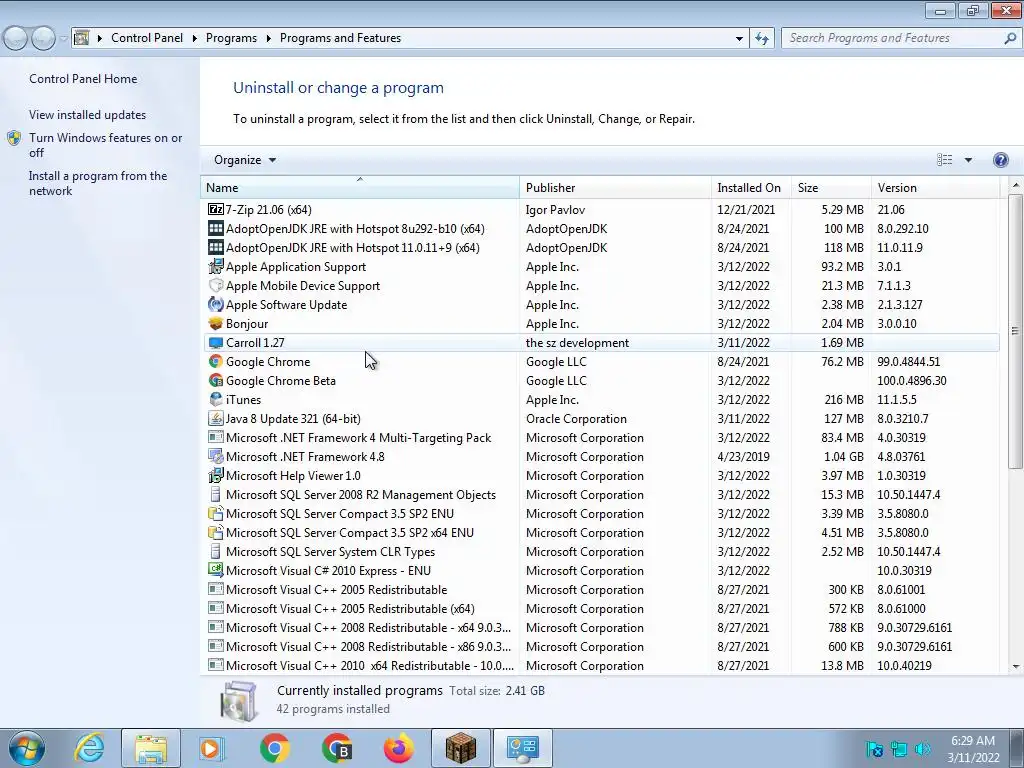Click the Microsoft Help Viewer 1.0 icon
The image size is (1024, 768).
click(x=216, y=475)
